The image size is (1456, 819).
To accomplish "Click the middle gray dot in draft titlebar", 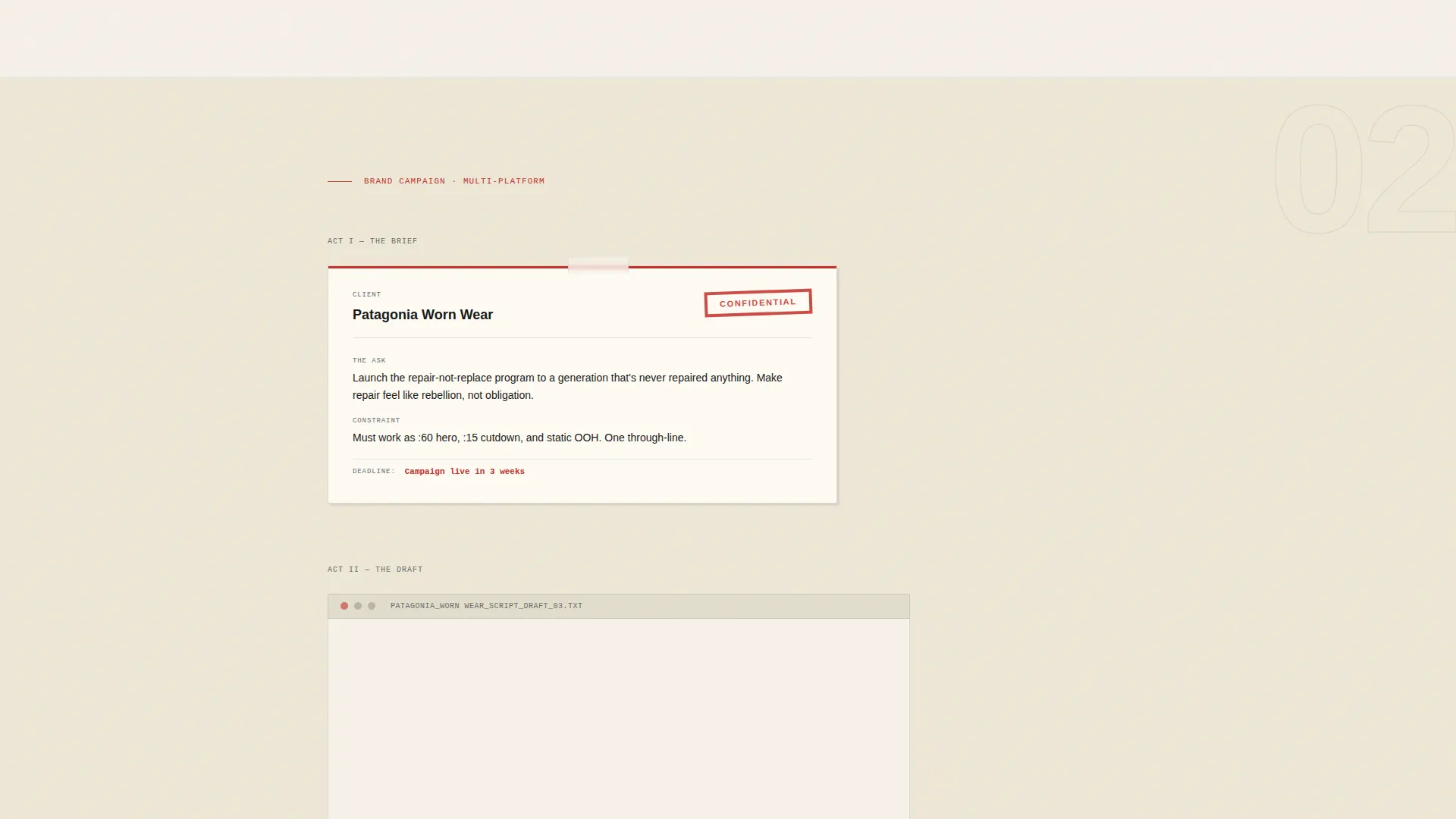I will point(358,606).
